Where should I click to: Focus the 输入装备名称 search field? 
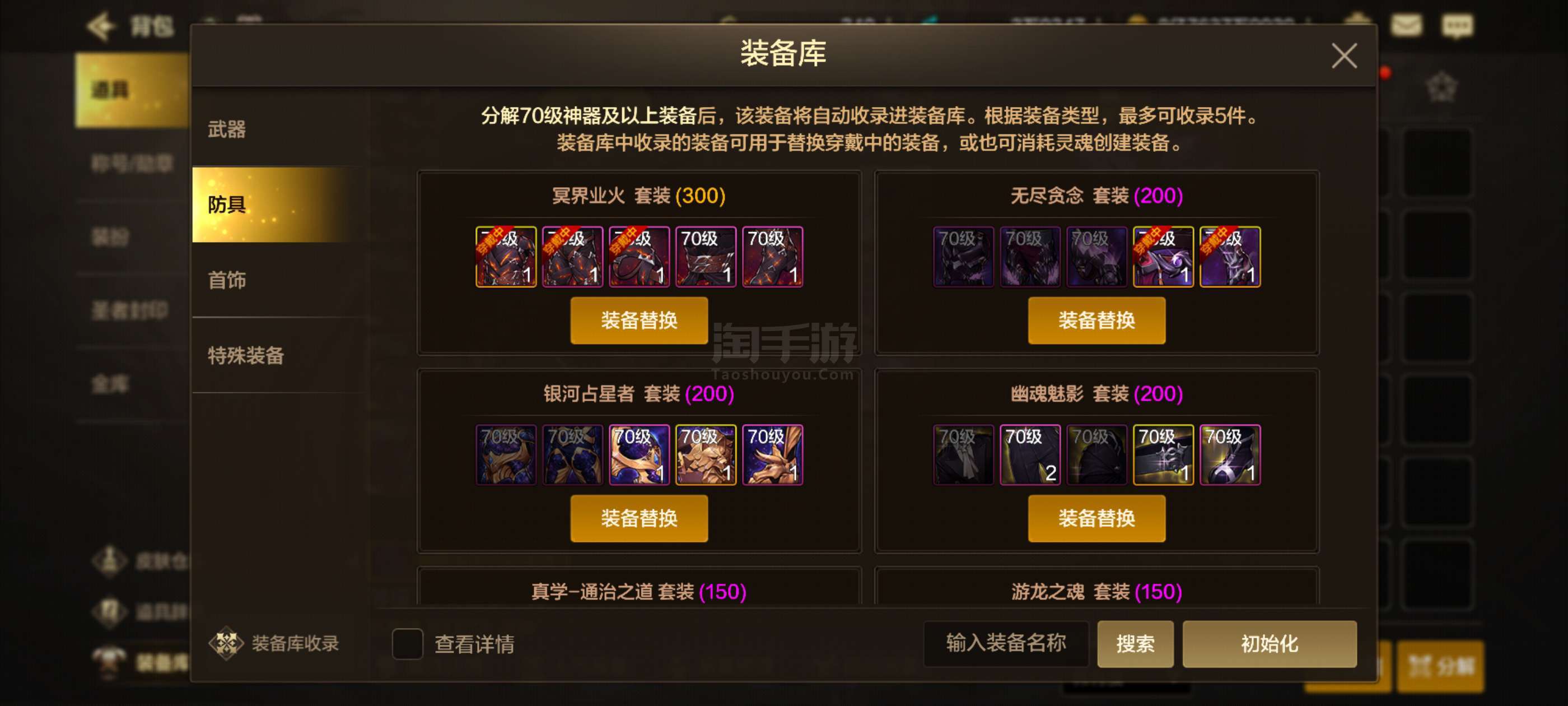[x=1006, y=643]
